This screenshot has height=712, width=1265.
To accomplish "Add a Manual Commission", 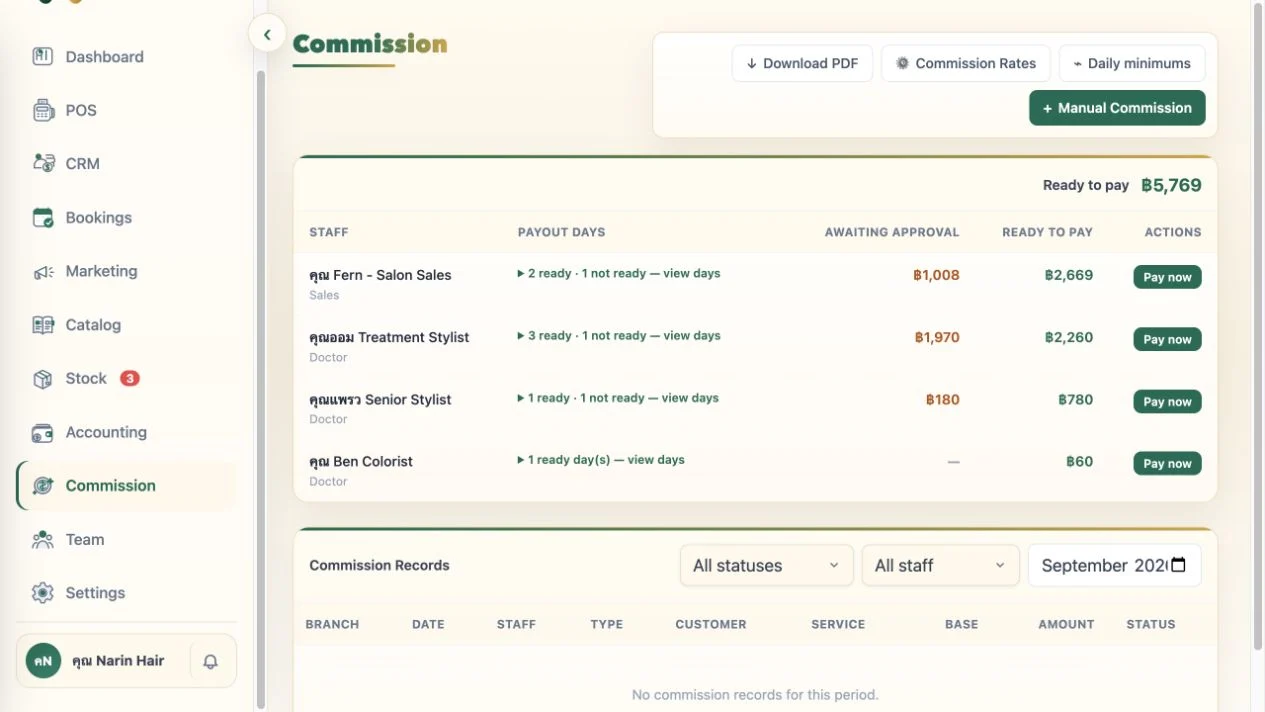I will point(1117,108).
